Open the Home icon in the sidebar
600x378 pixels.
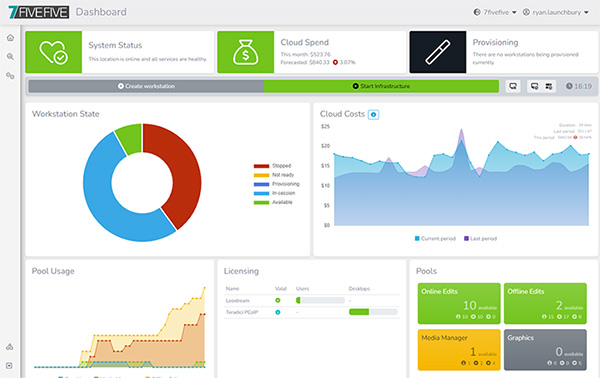point(10,37)
